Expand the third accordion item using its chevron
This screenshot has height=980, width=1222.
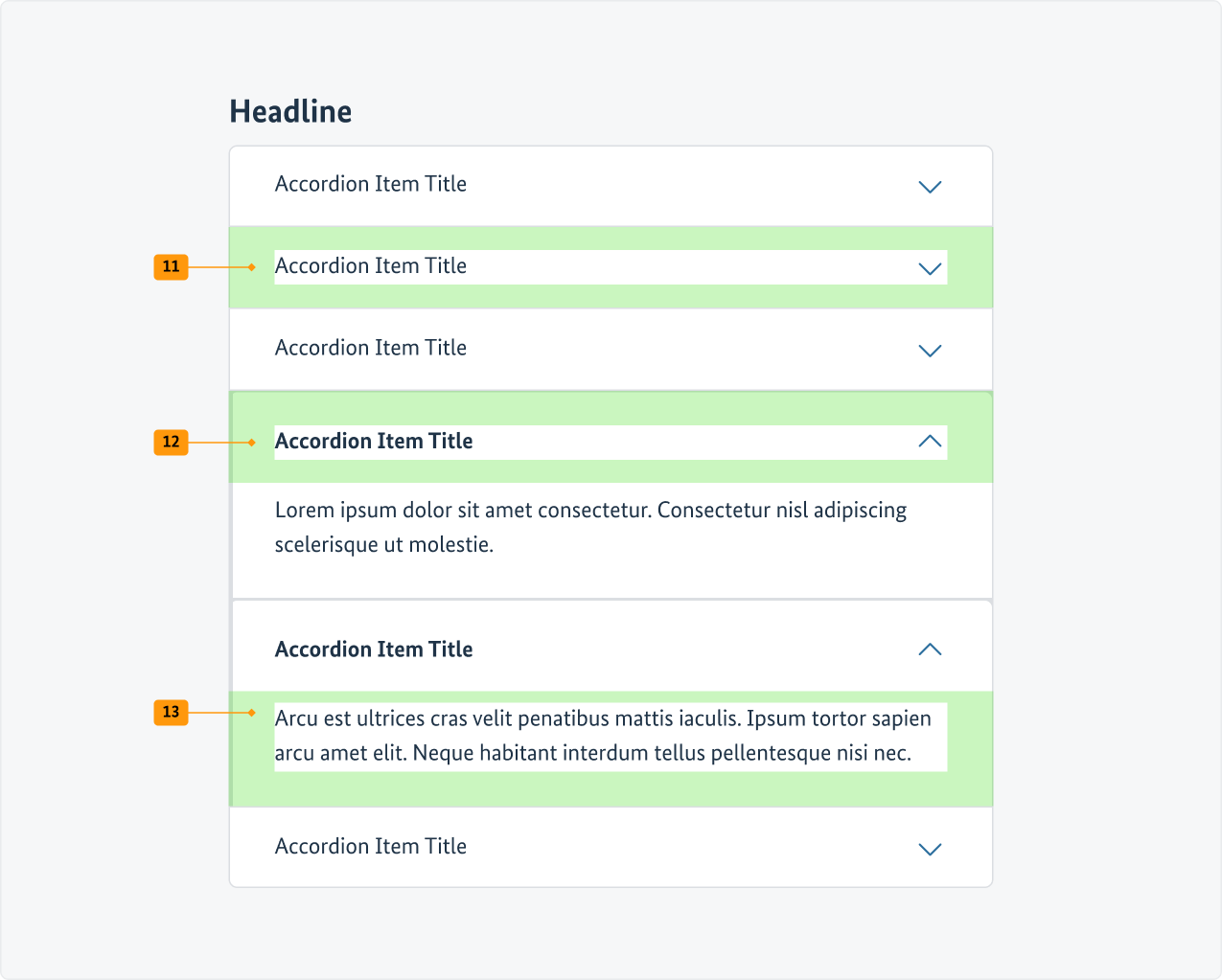coord(930,351)
